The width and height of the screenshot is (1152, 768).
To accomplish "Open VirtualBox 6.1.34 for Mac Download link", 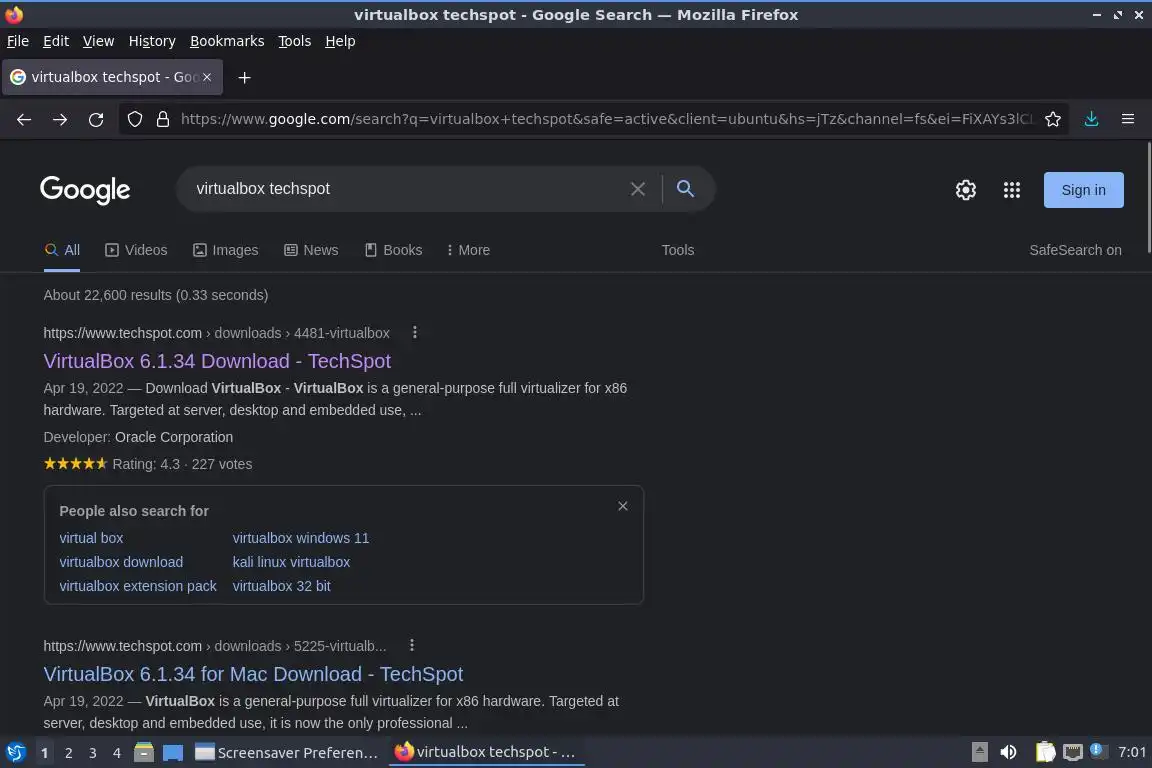I will 253,674.
